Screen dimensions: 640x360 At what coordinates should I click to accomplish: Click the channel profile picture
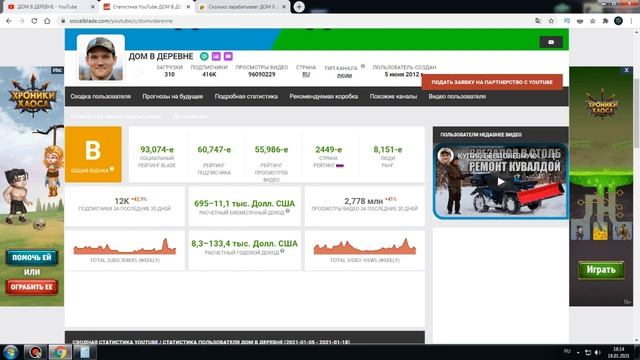(101, 58)
